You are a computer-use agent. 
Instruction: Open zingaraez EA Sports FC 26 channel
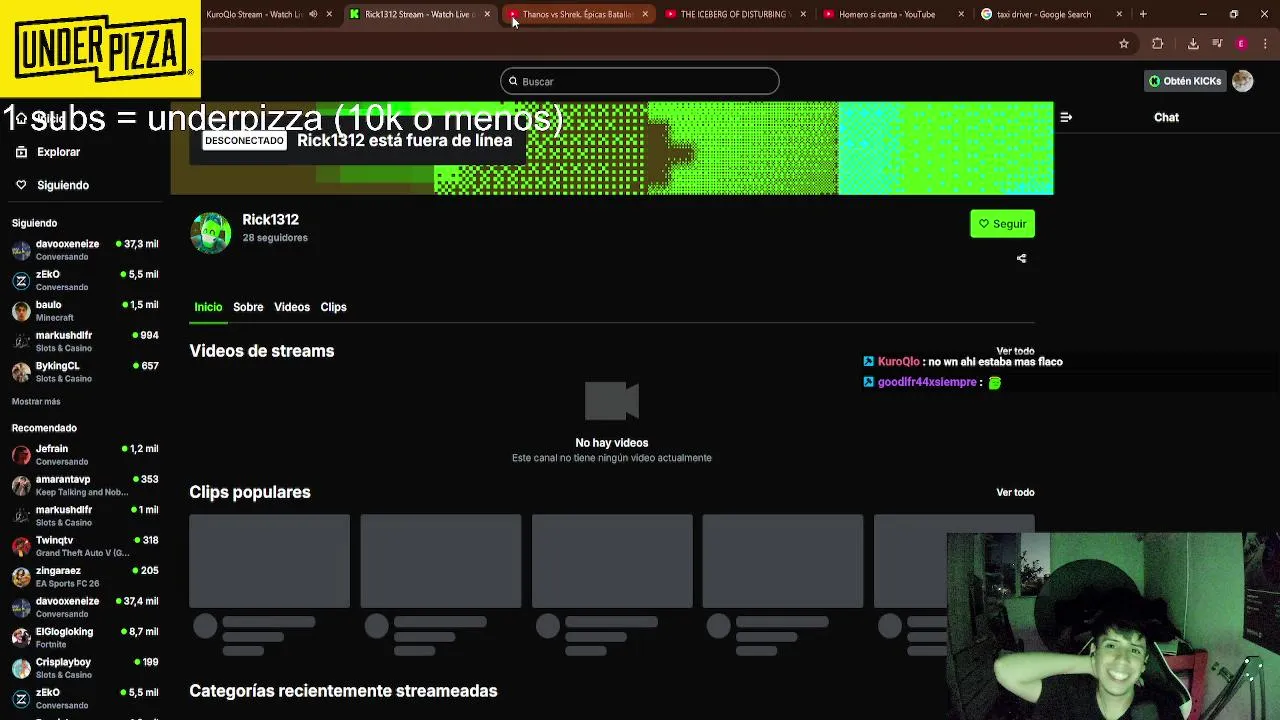coord(85,577)
